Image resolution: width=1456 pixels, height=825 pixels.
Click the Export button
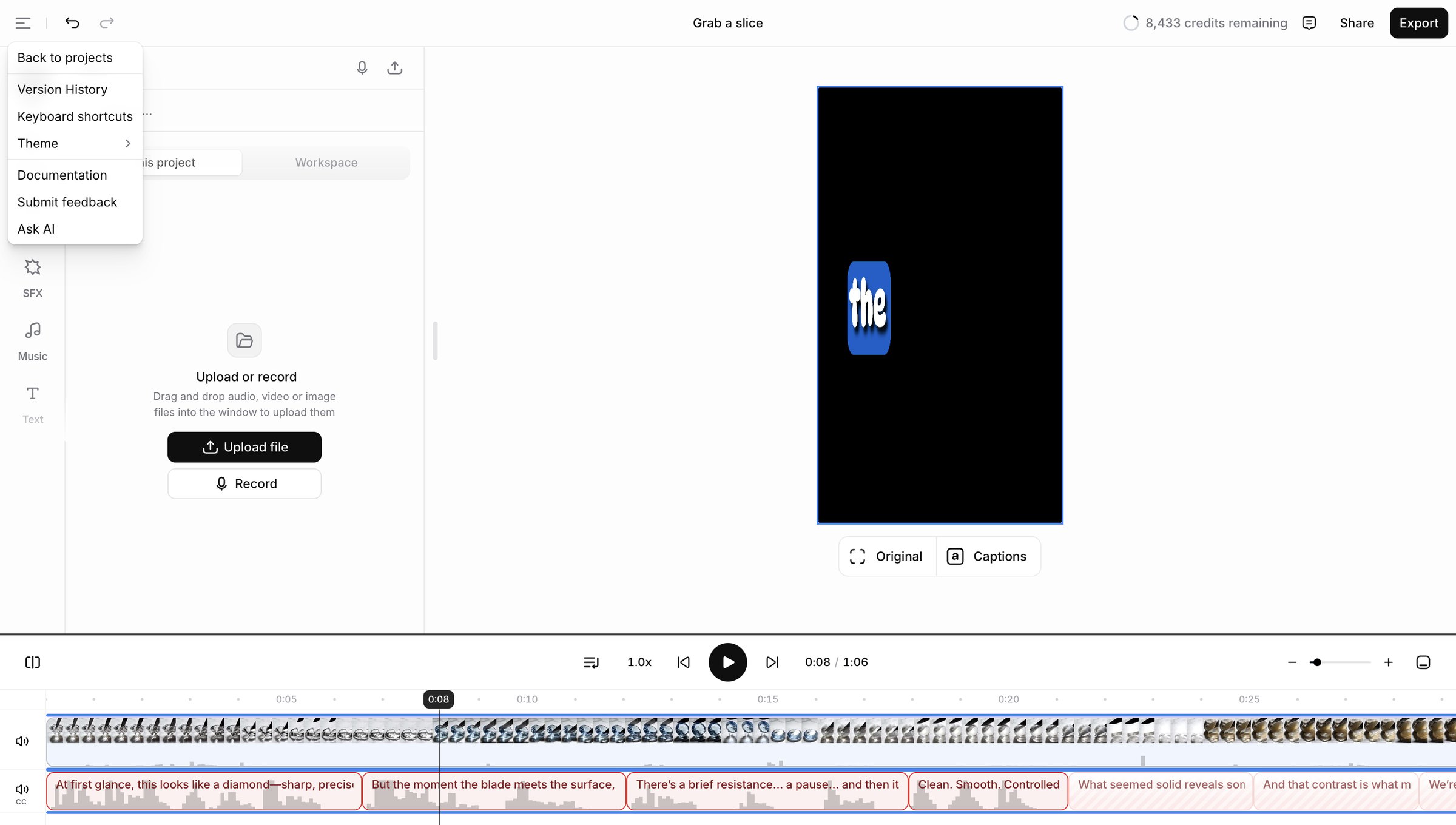click(x=1418, y=23)
